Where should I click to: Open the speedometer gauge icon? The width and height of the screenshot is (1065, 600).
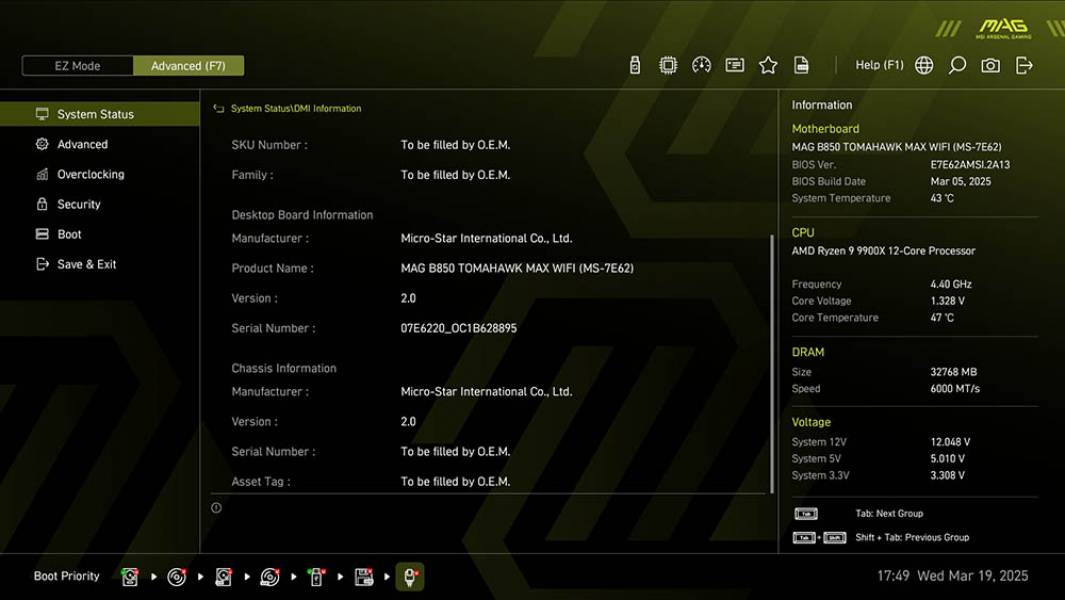tap(701, 65)
